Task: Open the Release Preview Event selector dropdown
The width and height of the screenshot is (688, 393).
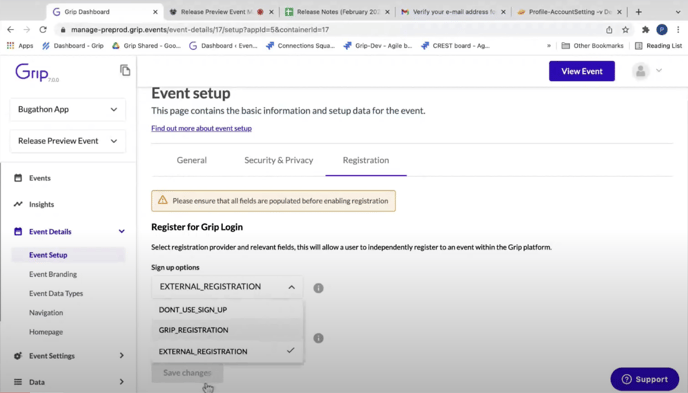Action: (68, 141)
